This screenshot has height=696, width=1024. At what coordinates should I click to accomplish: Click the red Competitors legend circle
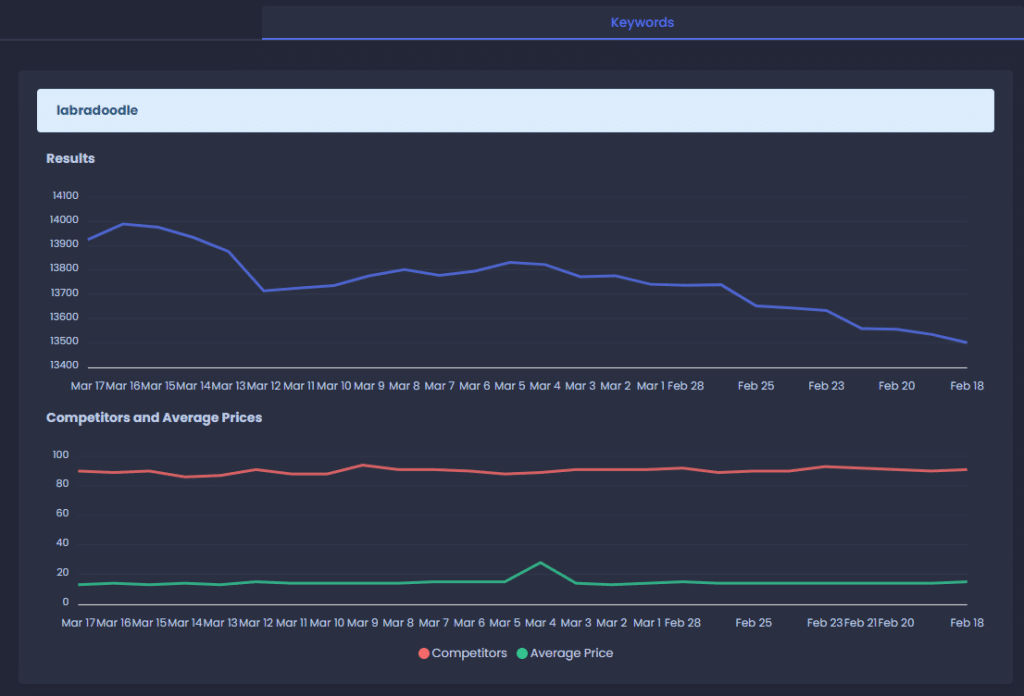(424, 653)
